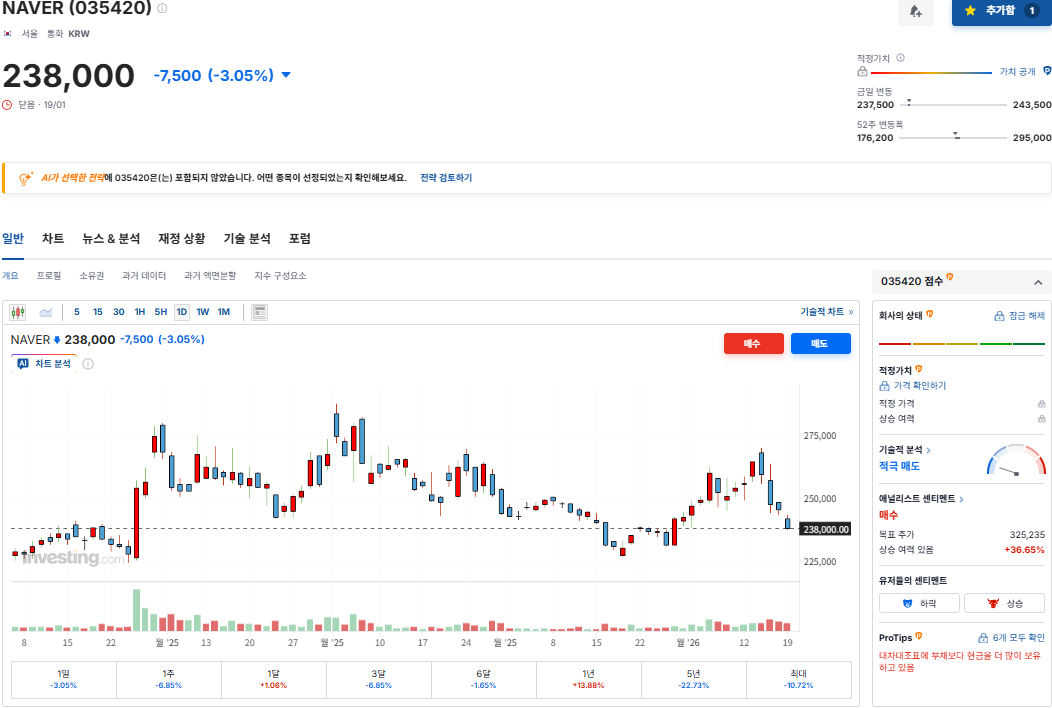Click the blue 매도 sell button
Screen dimensions: 1052x708
821,344
